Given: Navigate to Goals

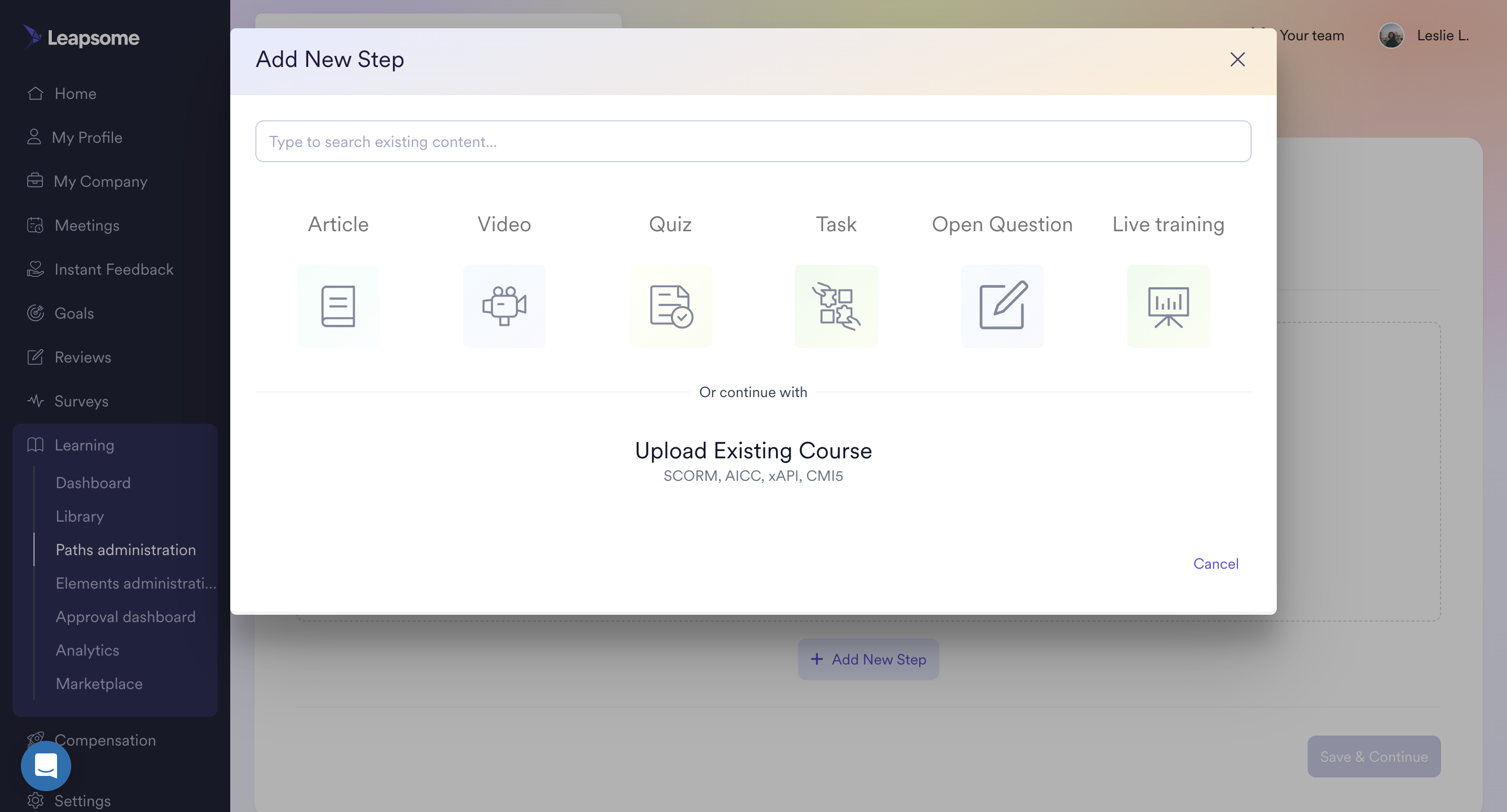Looking at the screenshot, I should 74,313.
